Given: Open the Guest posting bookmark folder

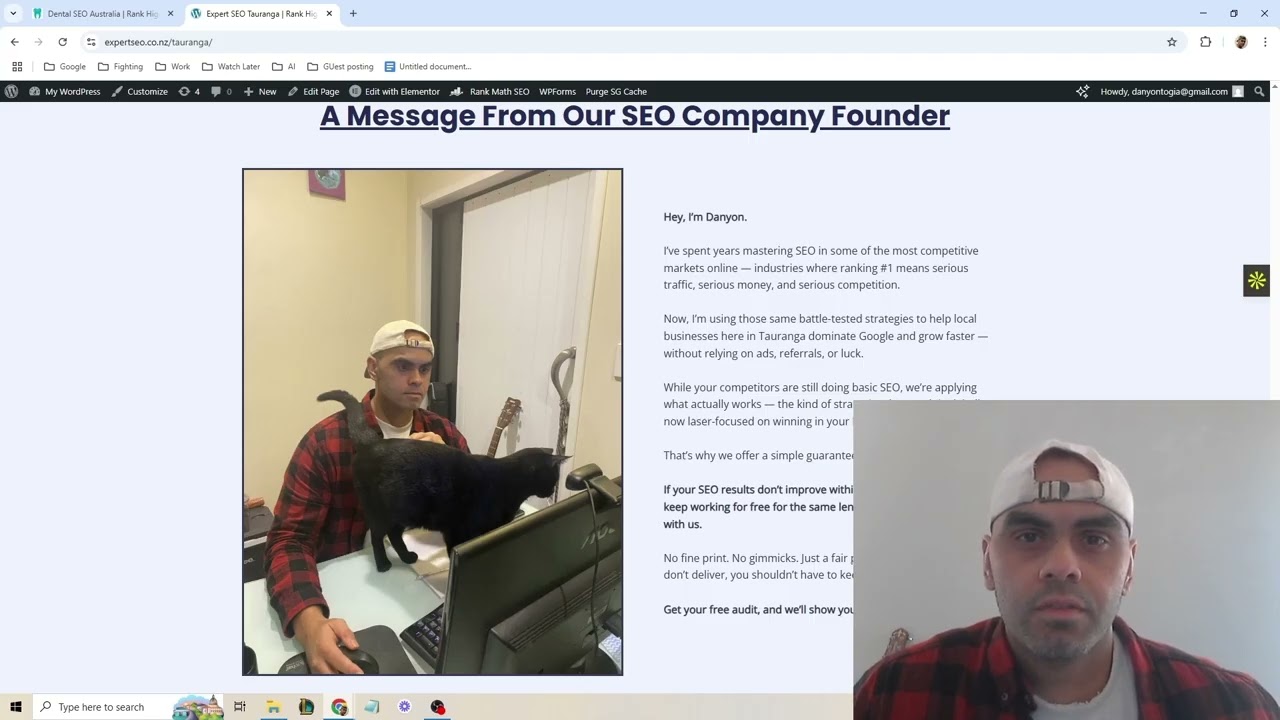Looking at the screenshot, I should pos(340,66).
